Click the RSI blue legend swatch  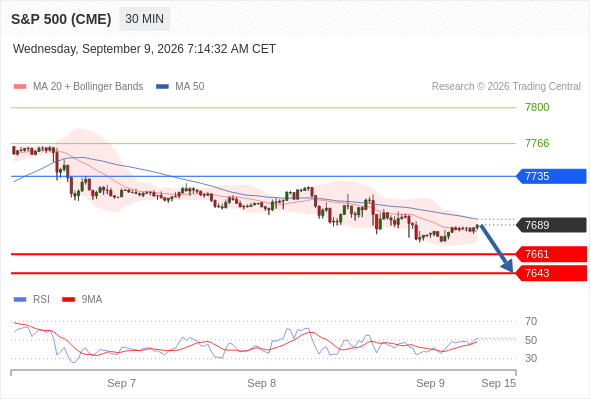(x=20, y=300)
